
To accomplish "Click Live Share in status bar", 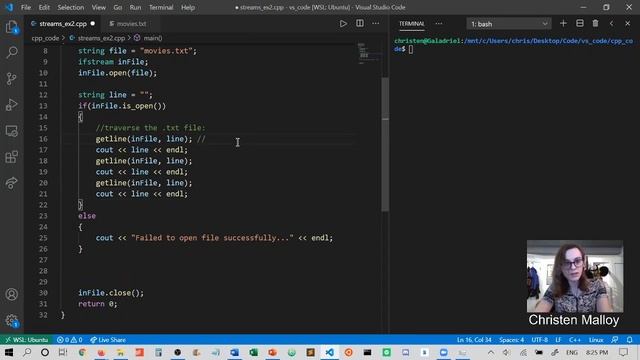I will (108, 340).
